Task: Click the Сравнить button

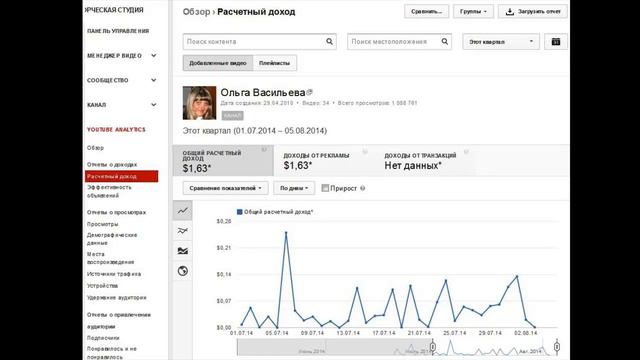Action: pos(427,11)
